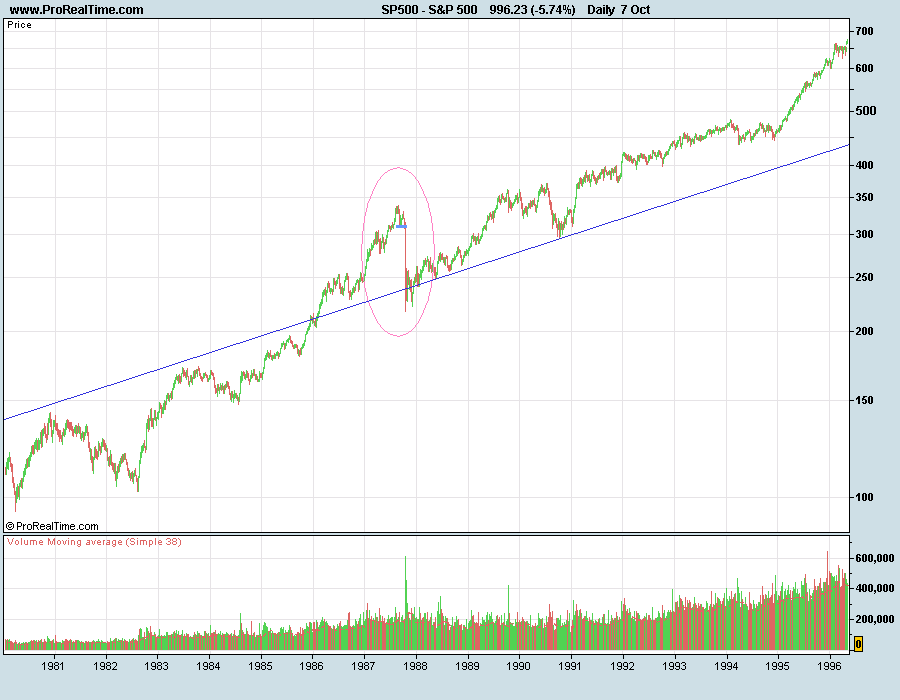This screenshot has height=700, width=900.
Task: Click the 400,000 volume axis label
Action: tap(875, 588)
